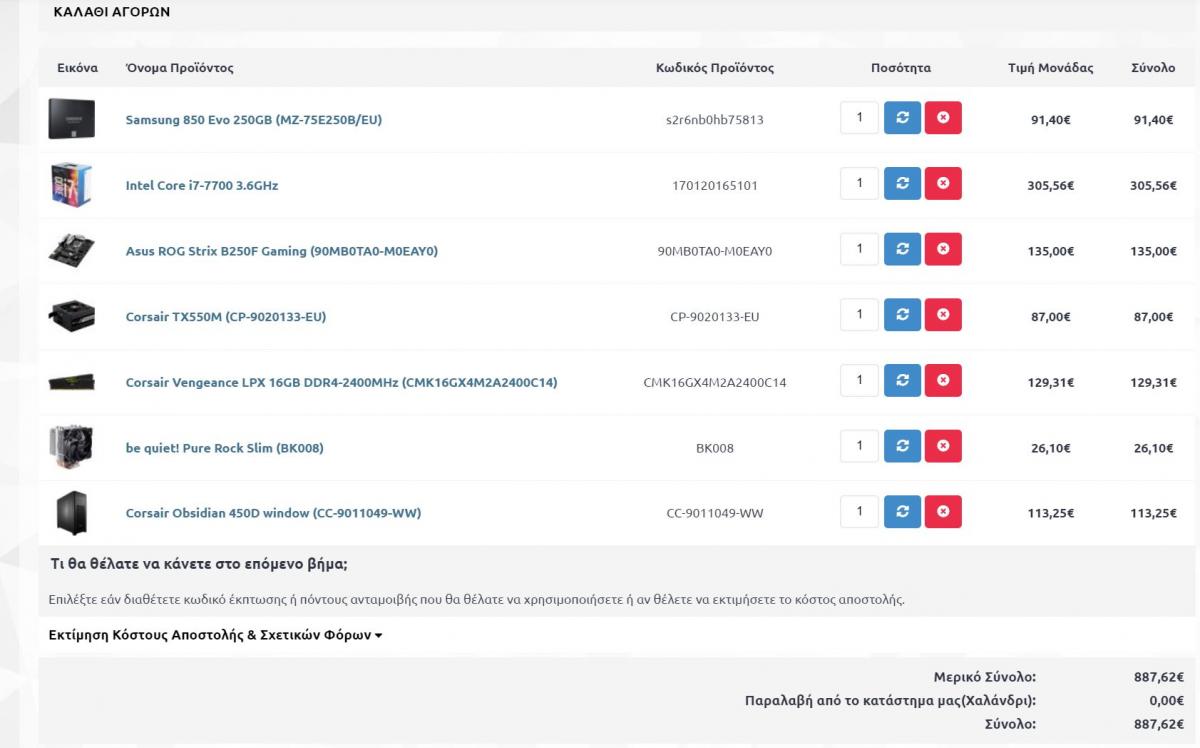The height and width of the screenshot is (748, 1200).
Task: Open Asus ROG Strix B250F Gaming link
Action: pyautogui.click(x=282, y=251)
